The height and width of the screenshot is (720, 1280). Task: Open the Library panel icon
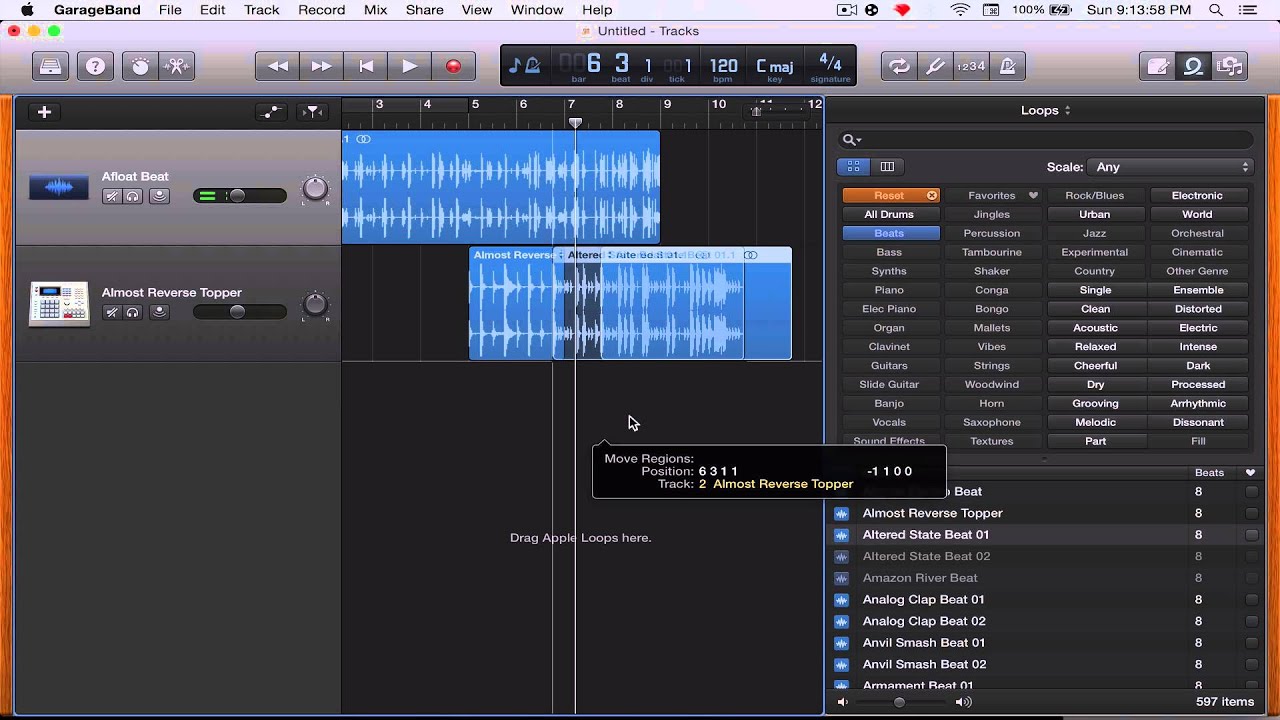pos(50,66)
